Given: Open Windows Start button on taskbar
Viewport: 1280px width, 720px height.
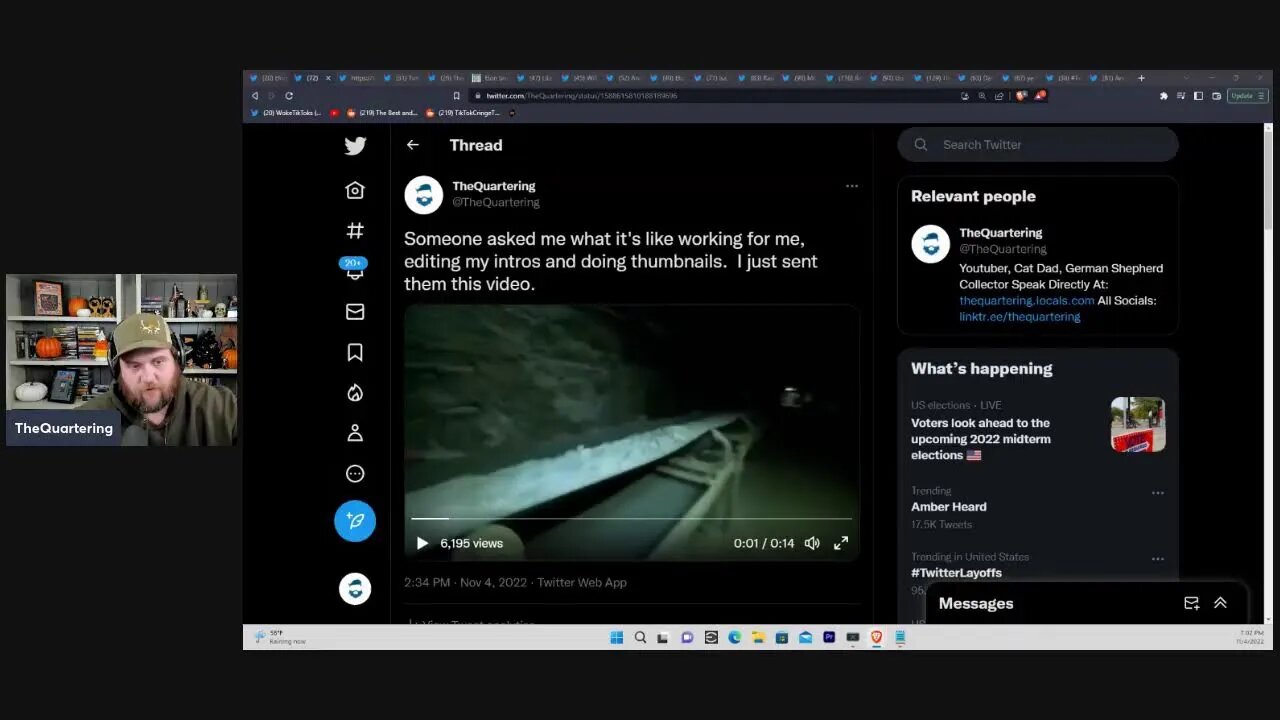Looking at the screenshot, I should tap(617, 637).
